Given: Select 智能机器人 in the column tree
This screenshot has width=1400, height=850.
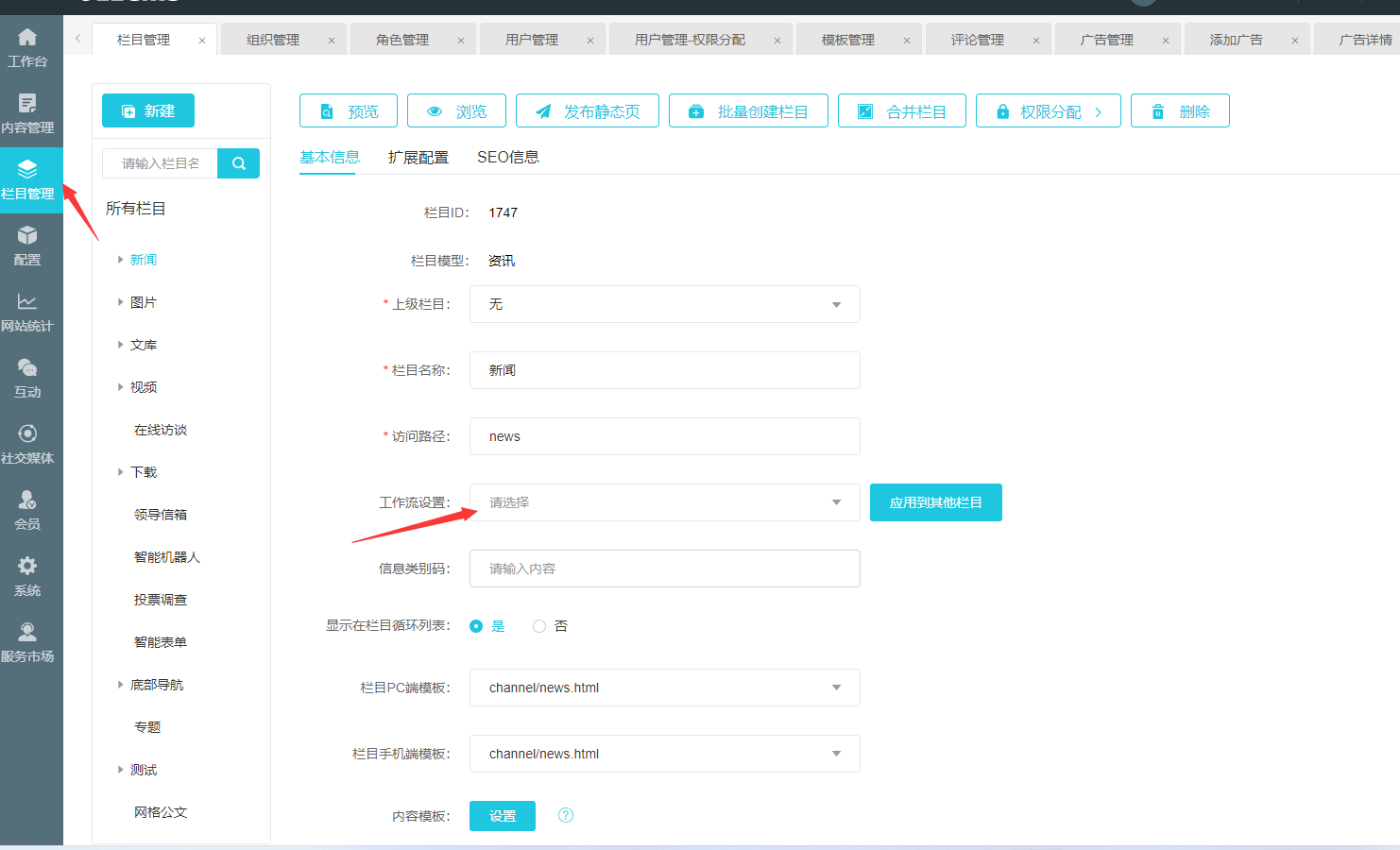Looking at the screenshot, I should [x=167, y=557].
